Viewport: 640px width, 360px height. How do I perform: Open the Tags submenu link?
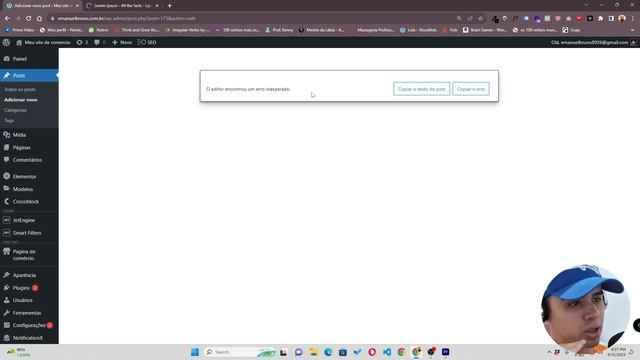tap(9, 121)
